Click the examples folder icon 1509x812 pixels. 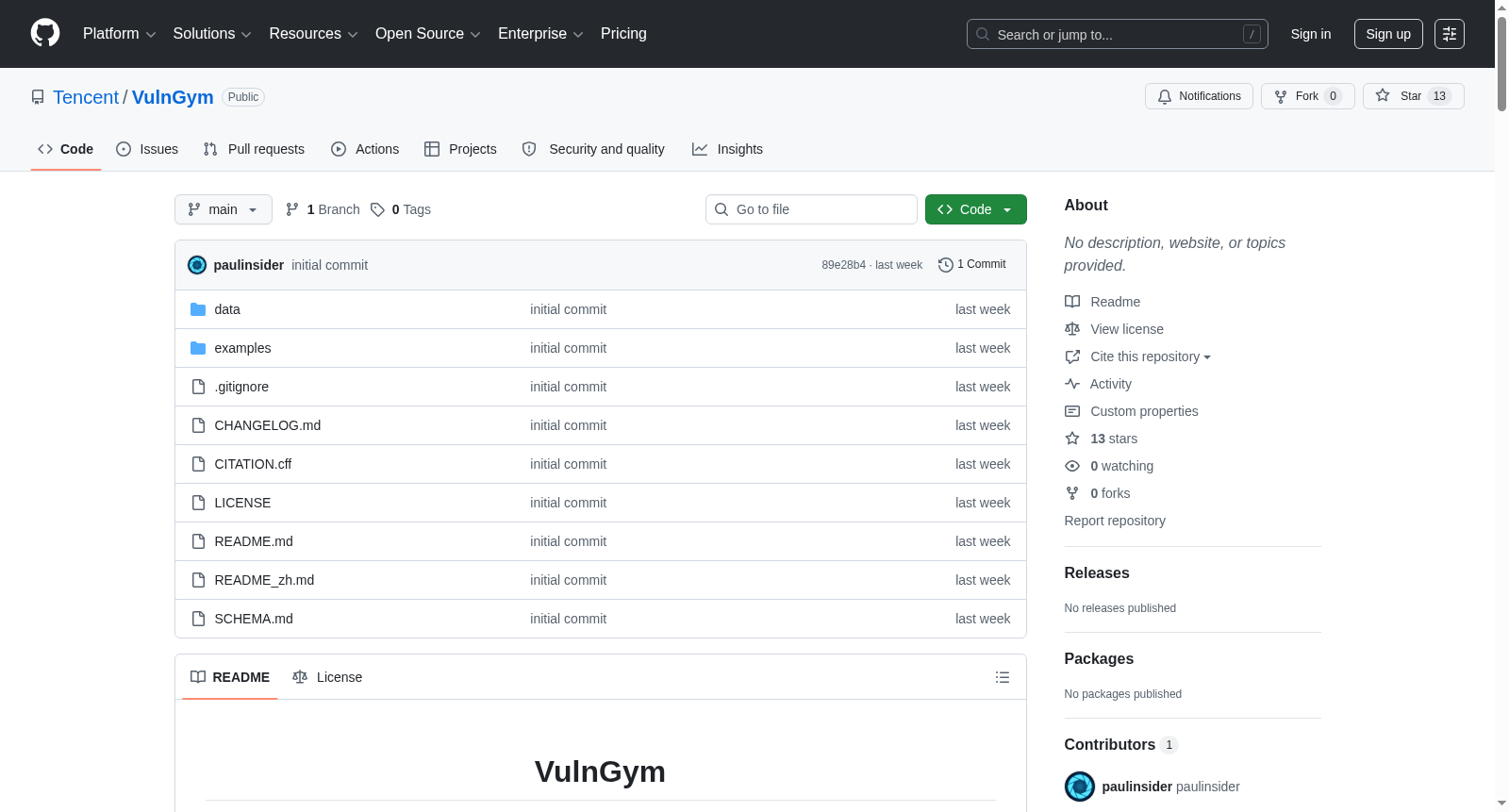[198, 348]
